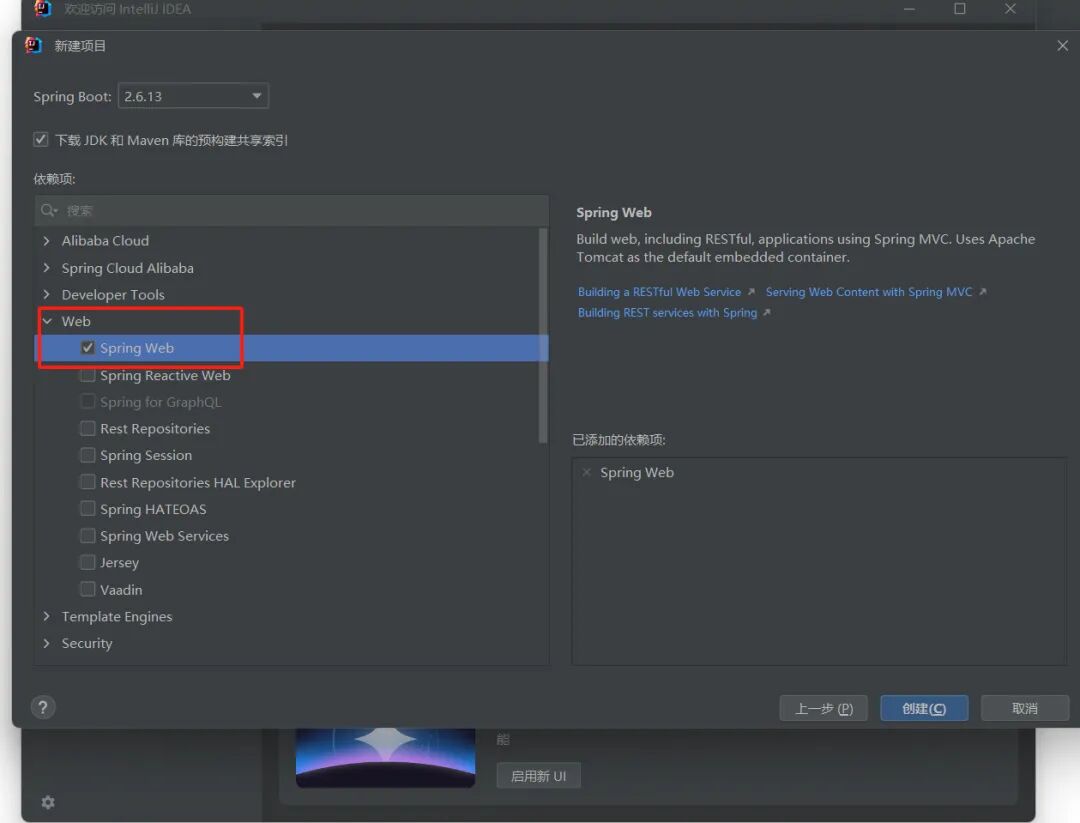Uncheck the Spring Web dependency
This screenshot has width=1080, height=823.
pos(87,348)
